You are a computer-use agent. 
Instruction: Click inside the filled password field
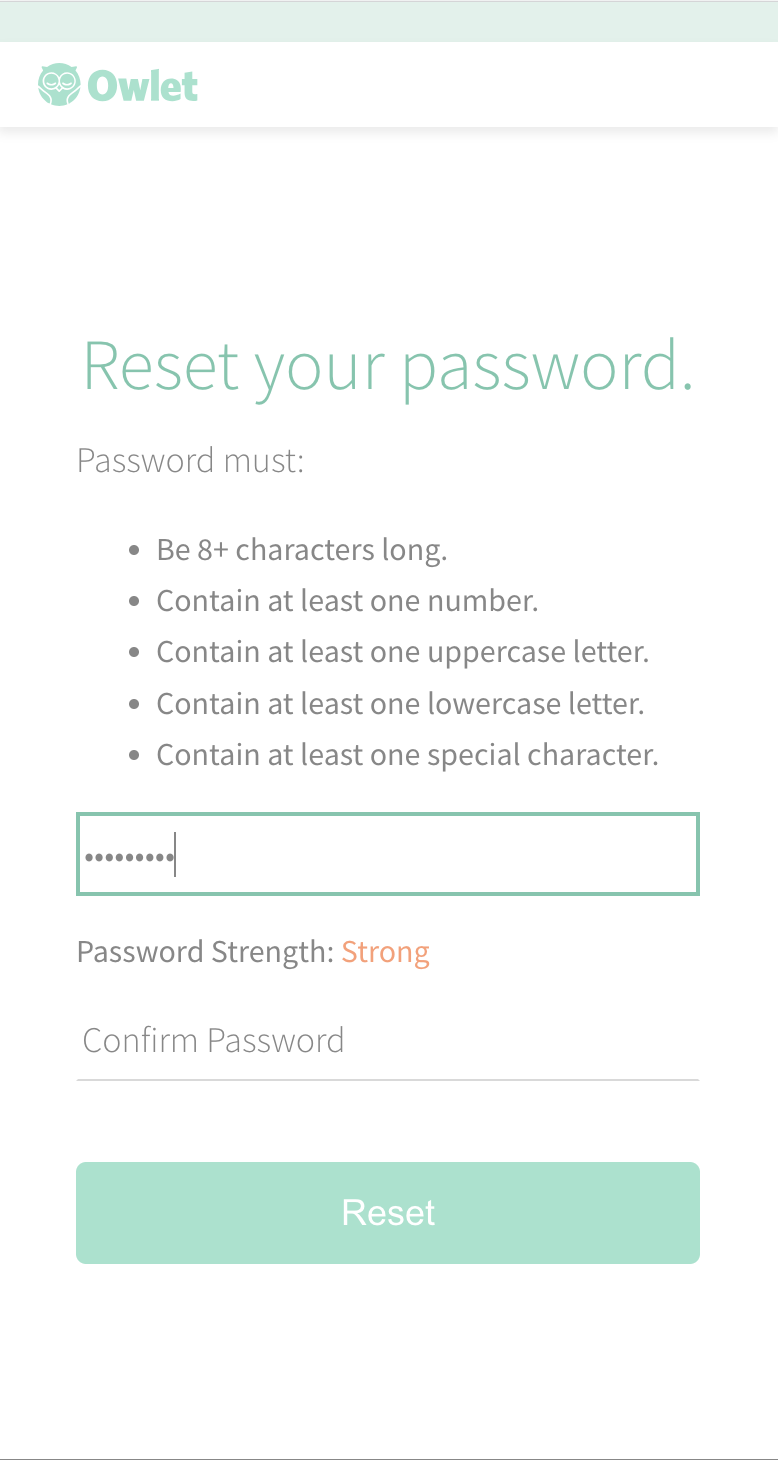pos(388,854)
